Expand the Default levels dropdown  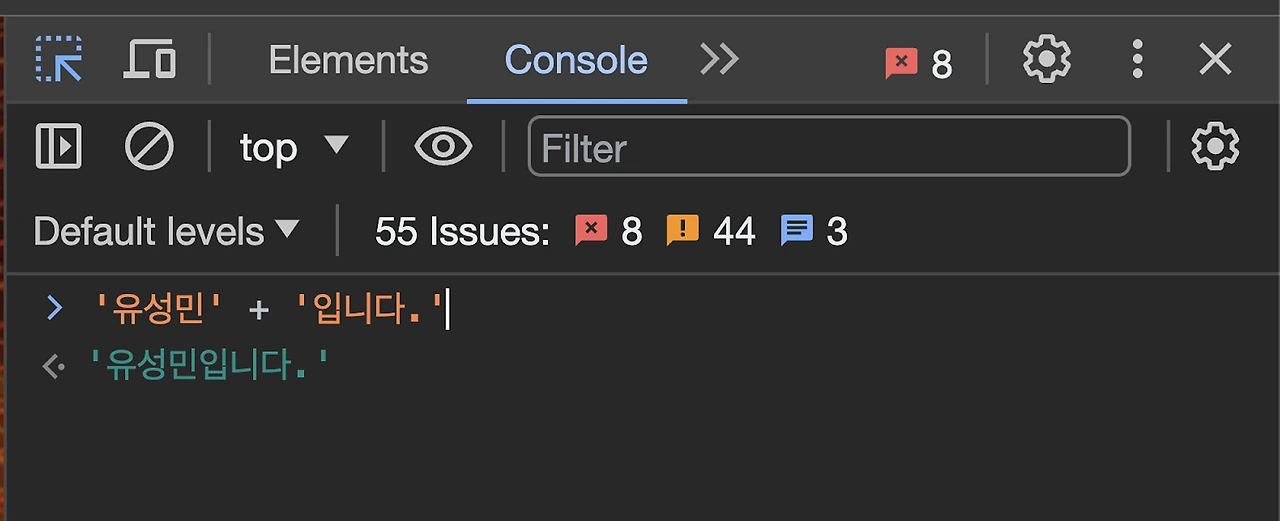pos(166,232)
